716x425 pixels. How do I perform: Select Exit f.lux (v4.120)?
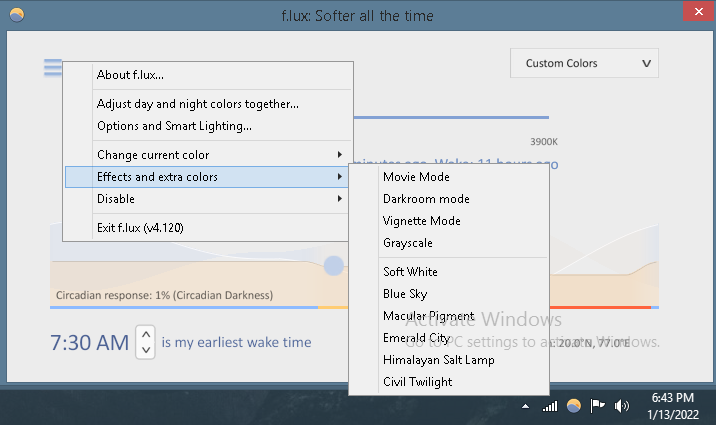pyautogui.click(x=207, y=227)
